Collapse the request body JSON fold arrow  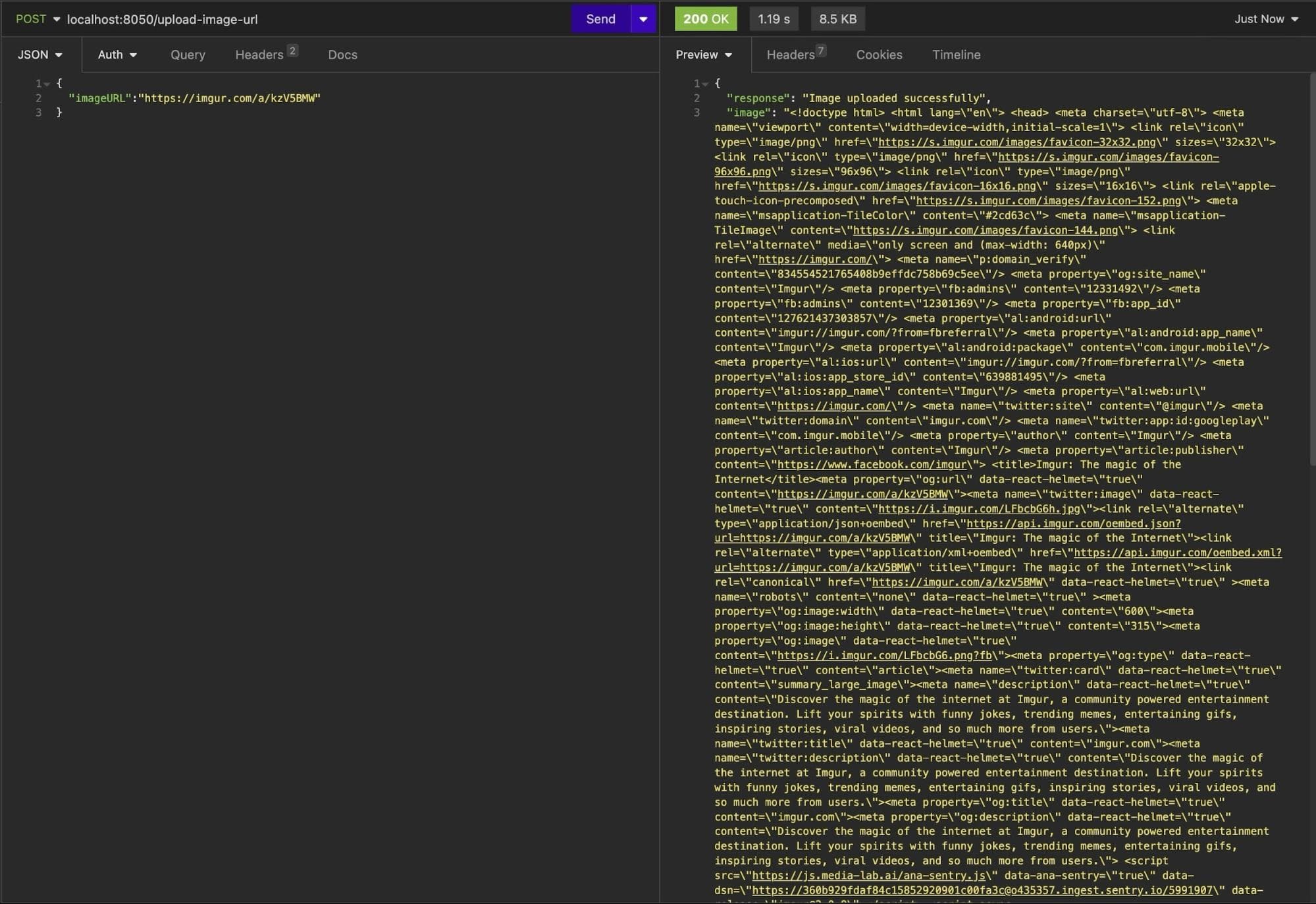coord(47,84)
